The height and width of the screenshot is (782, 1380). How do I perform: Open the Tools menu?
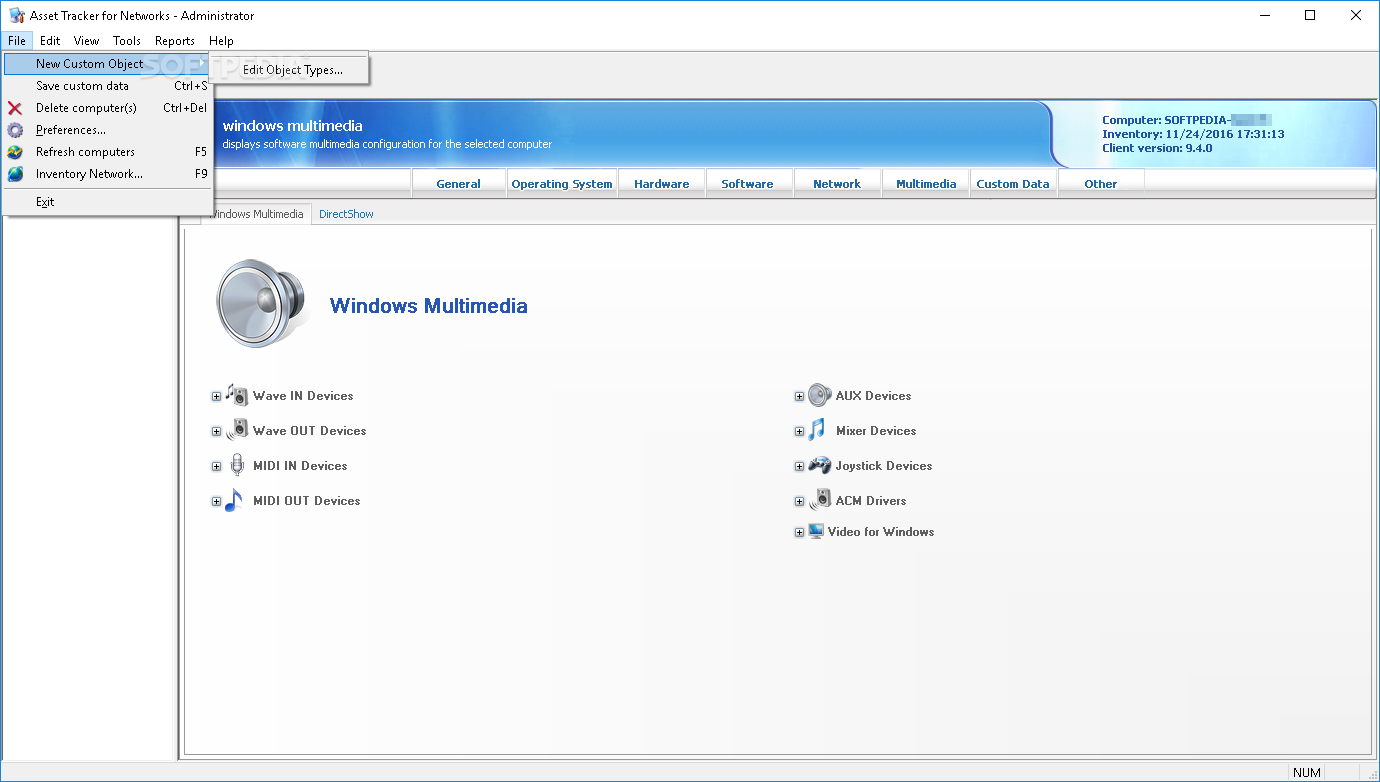pyautogui.click(x=127, y=41)
